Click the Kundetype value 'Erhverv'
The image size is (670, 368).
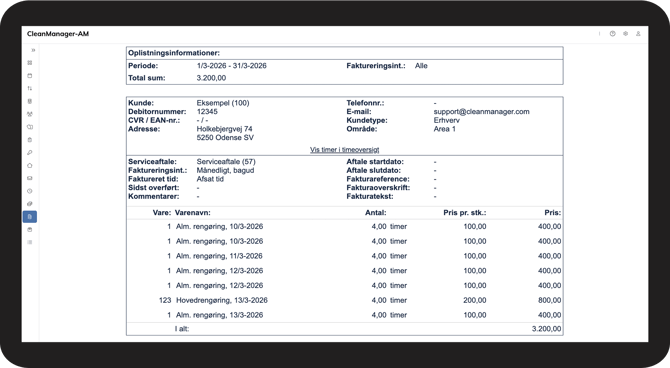(x=447, y=120)
